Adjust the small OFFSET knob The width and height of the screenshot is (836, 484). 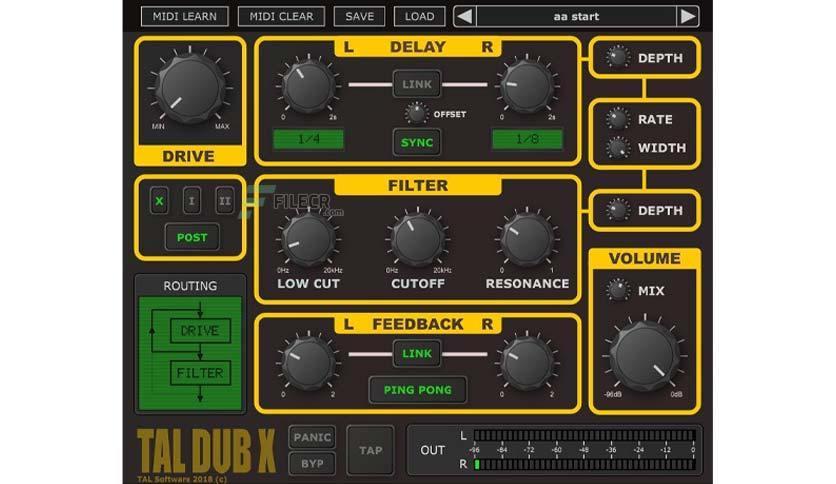(x=416, y=113)
